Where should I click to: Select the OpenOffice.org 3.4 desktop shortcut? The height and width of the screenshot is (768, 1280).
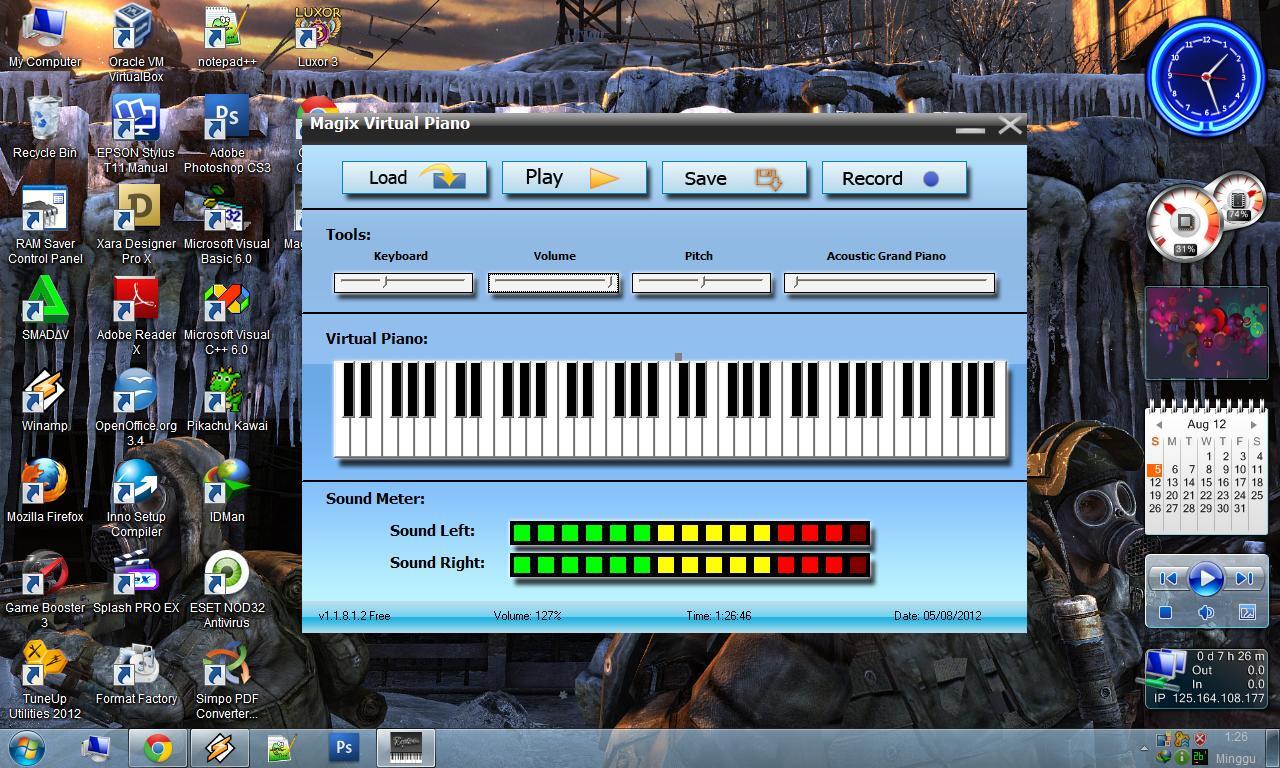point(136,407)
